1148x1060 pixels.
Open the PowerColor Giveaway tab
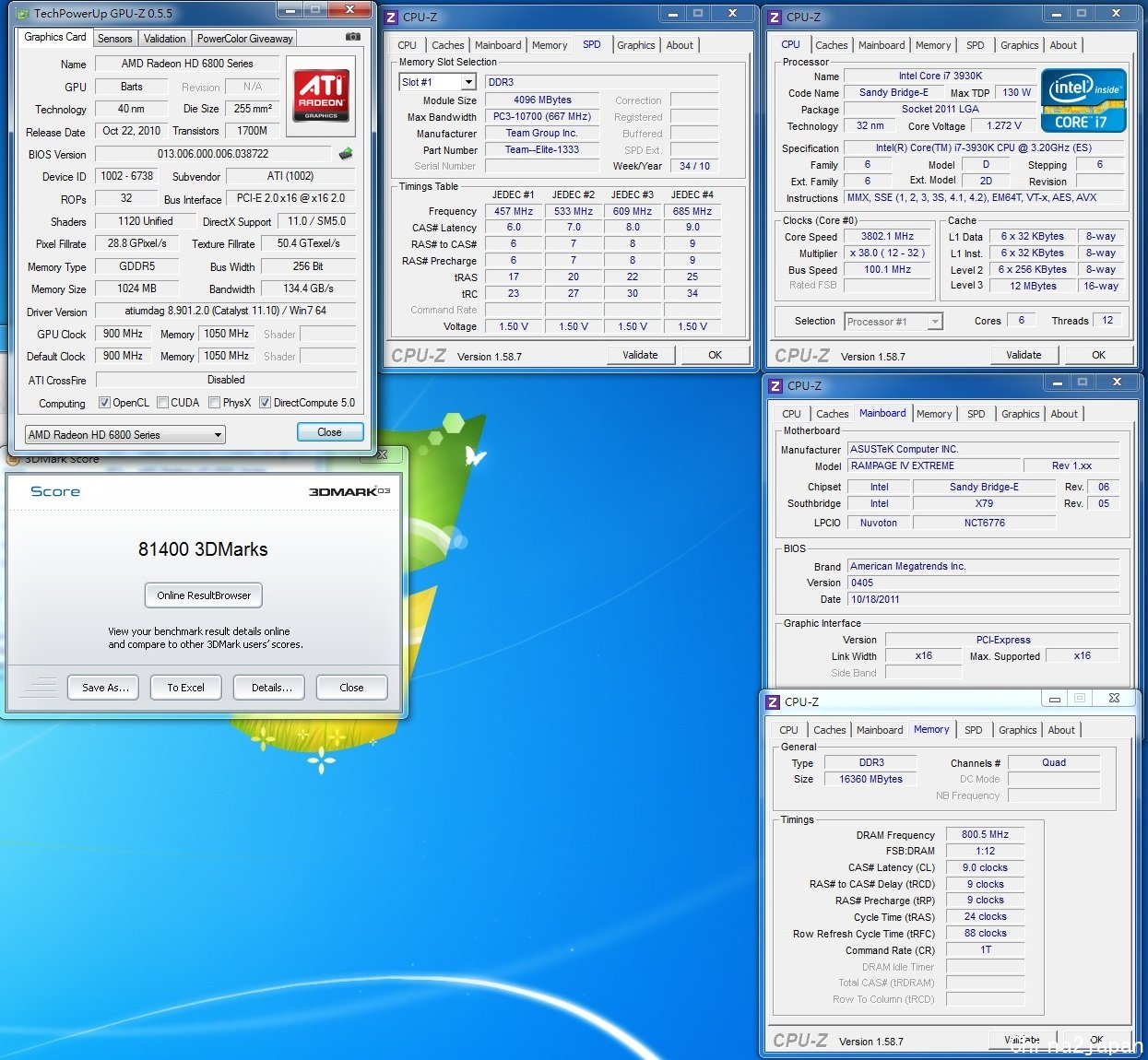click(x=245, y=38)
